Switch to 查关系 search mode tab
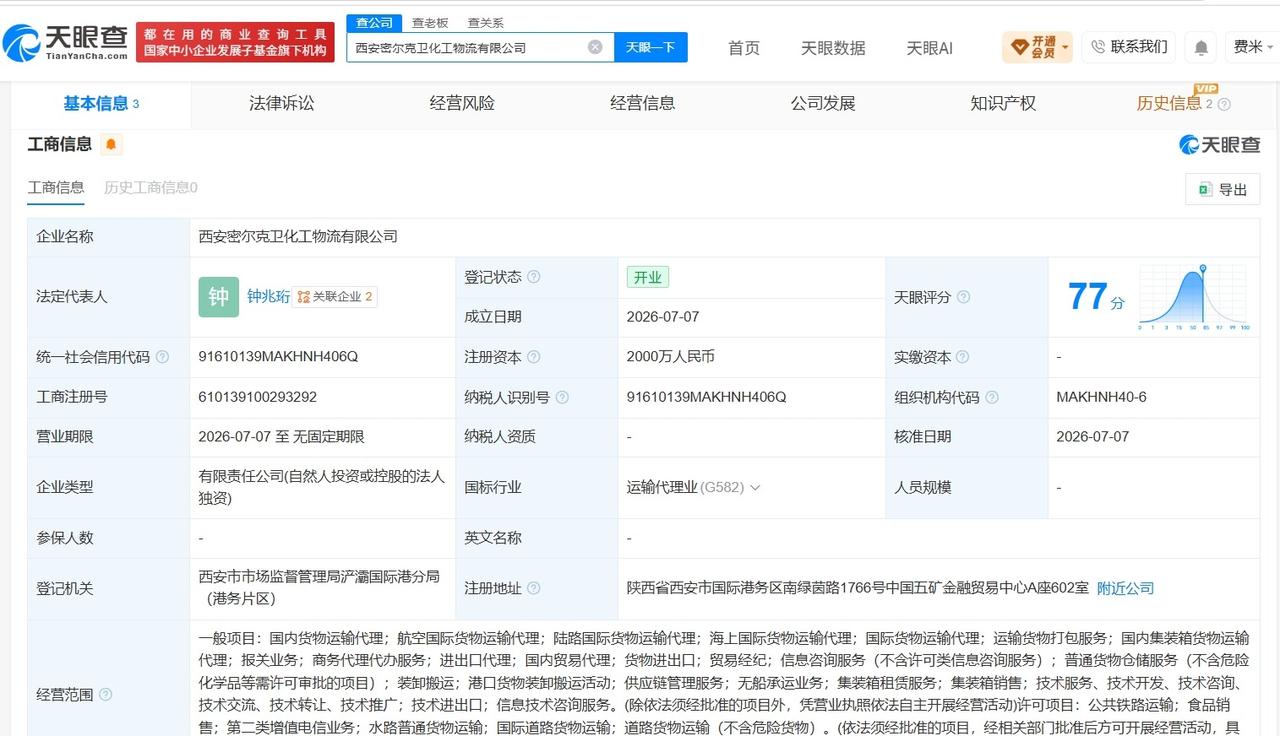1280x736 pixels. click(486, 23)
